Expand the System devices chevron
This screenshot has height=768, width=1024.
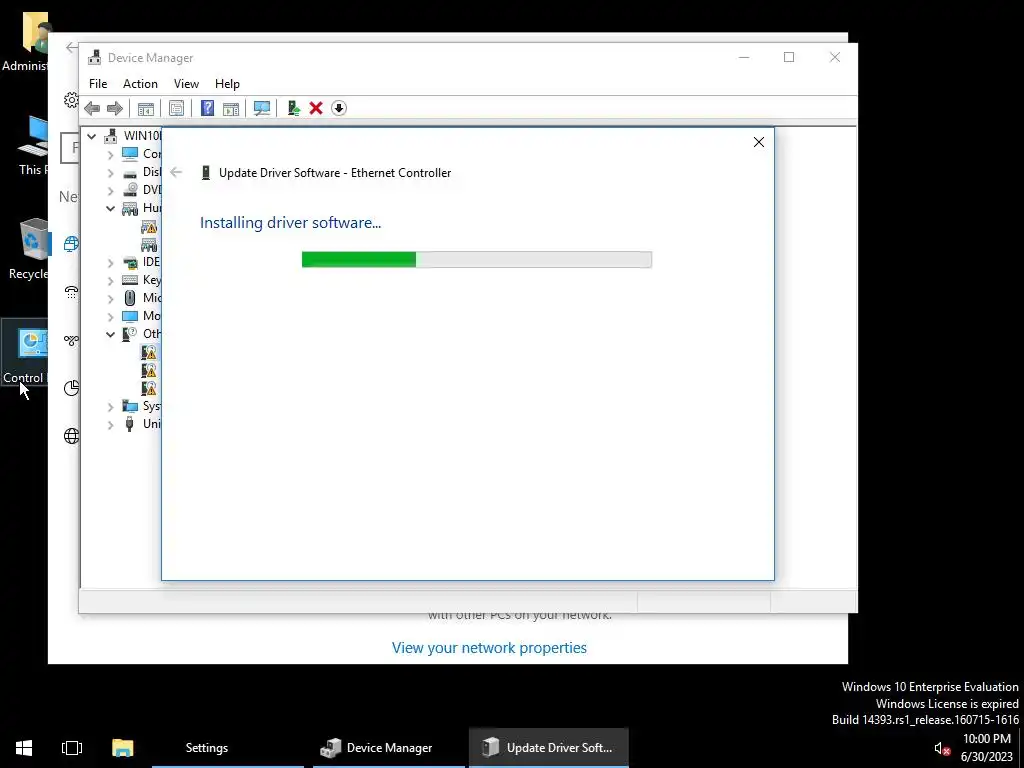[110, 407]
